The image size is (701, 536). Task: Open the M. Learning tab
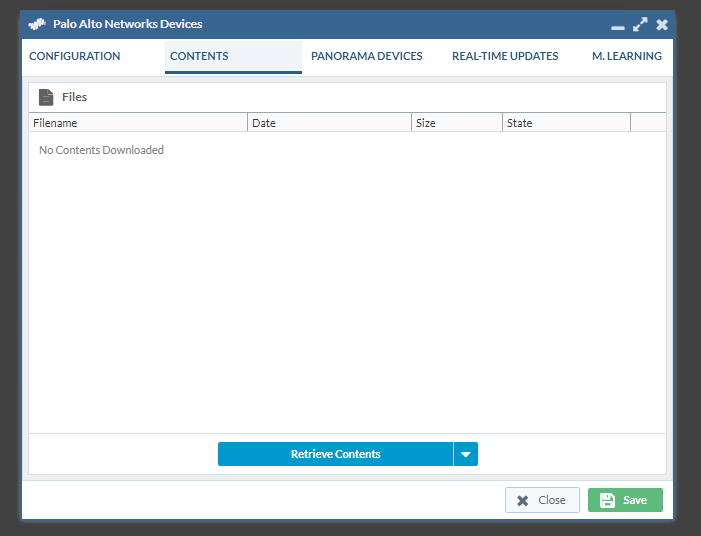tap(626, 56)
